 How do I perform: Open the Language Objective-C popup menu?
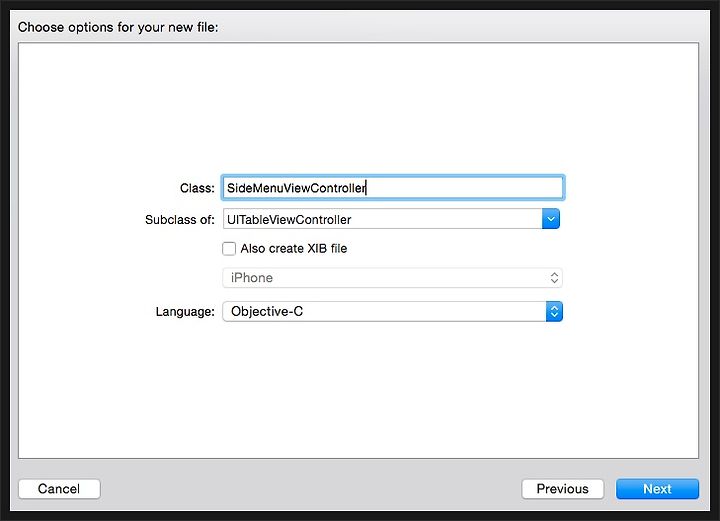393,311
